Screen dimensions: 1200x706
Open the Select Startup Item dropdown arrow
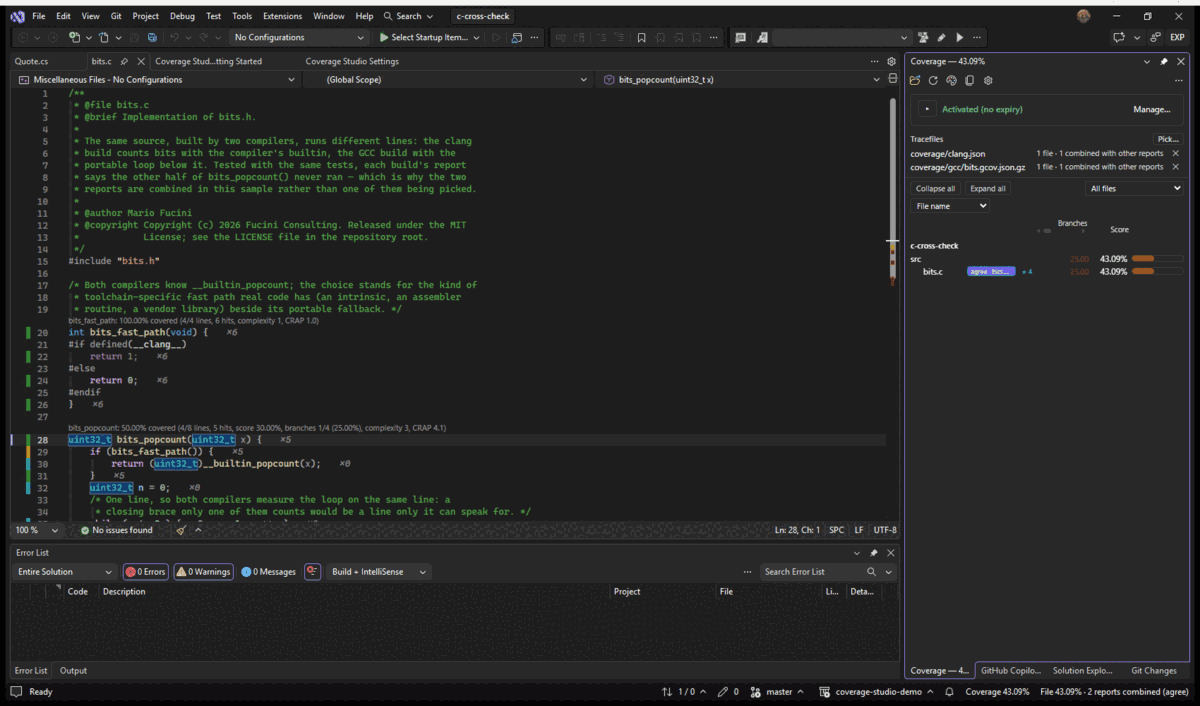[x=476, y=37]
